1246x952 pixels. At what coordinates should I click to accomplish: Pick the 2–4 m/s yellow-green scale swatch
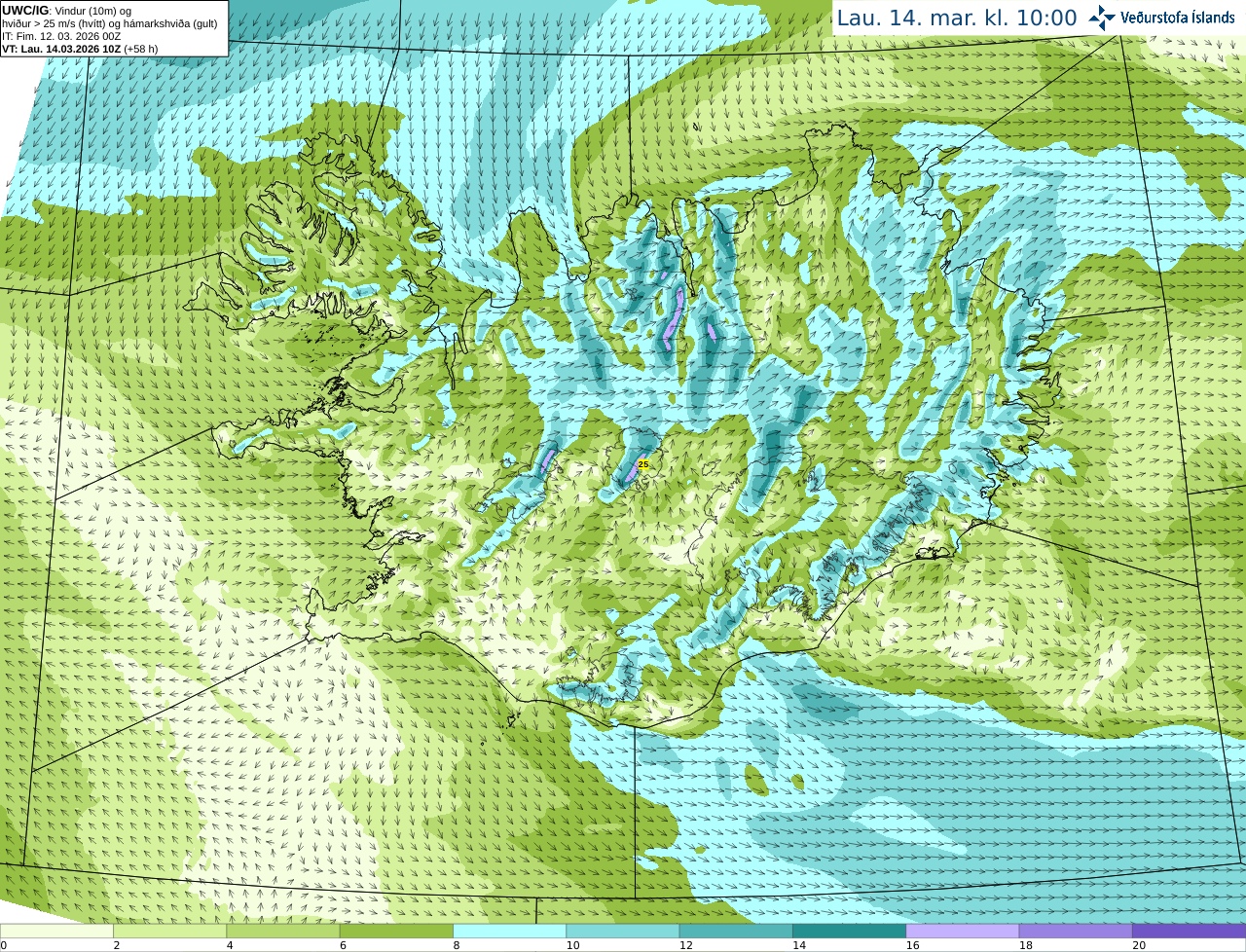pos(169,931)
